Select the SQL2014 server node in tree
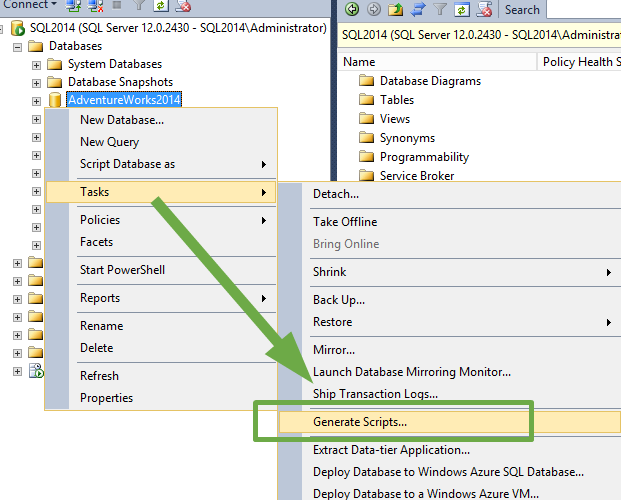621x500 pixels. click(178, 28)
